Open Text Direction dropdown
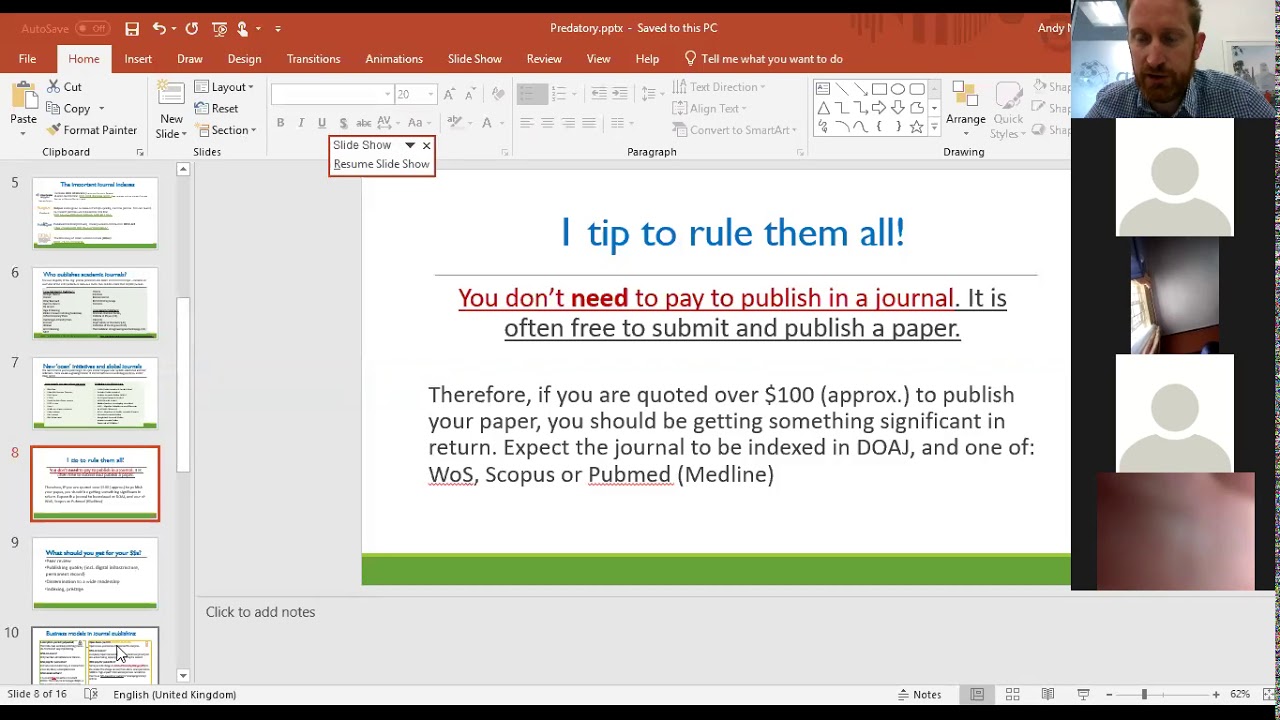 pos(719,87)
